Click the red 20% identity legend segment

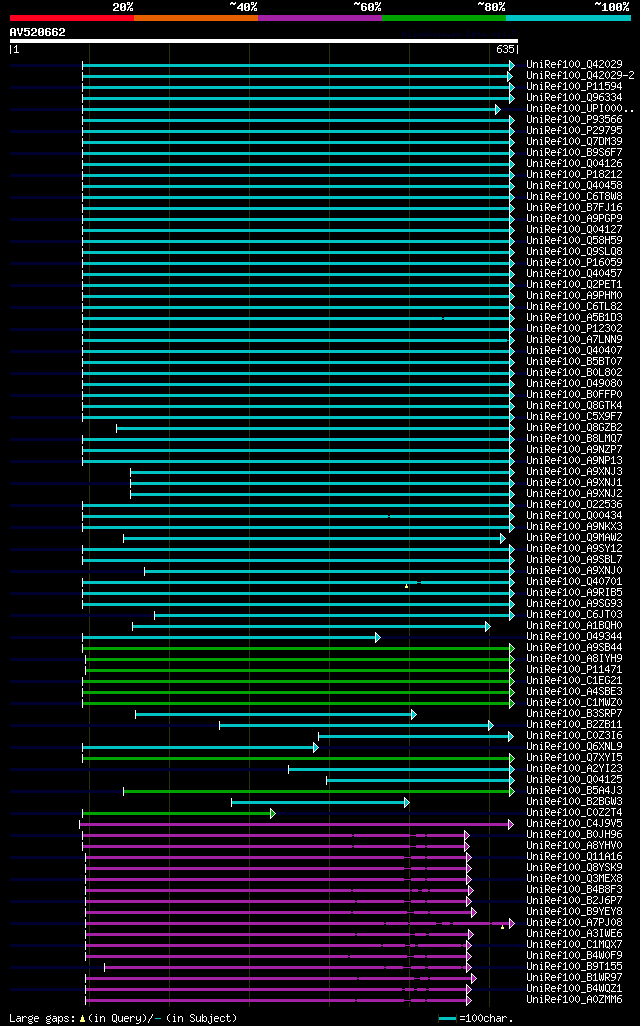pyautogui.click(x=72, y=18)
